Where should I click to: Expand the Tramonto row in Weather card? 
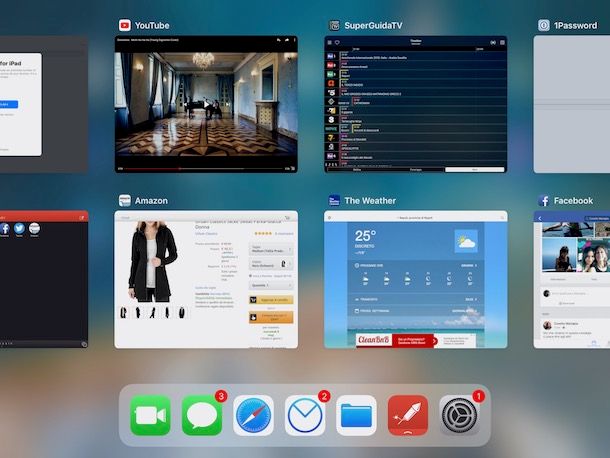(x=416, y=299)
